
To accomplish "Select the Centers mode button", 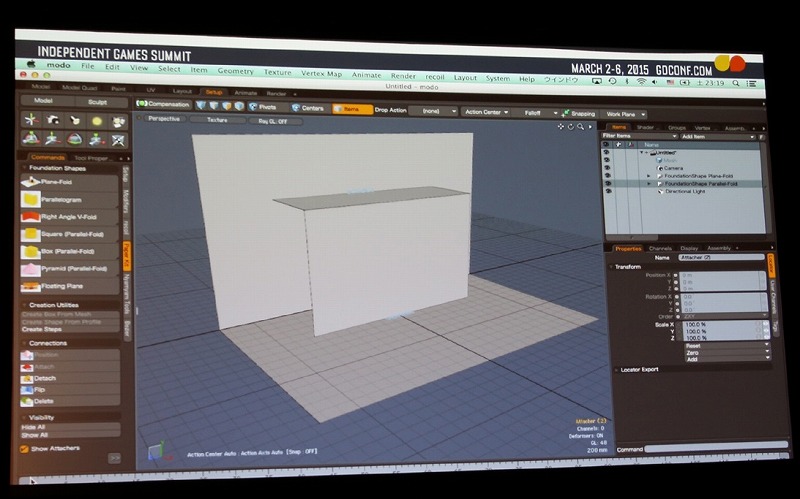I will [308, 108].
